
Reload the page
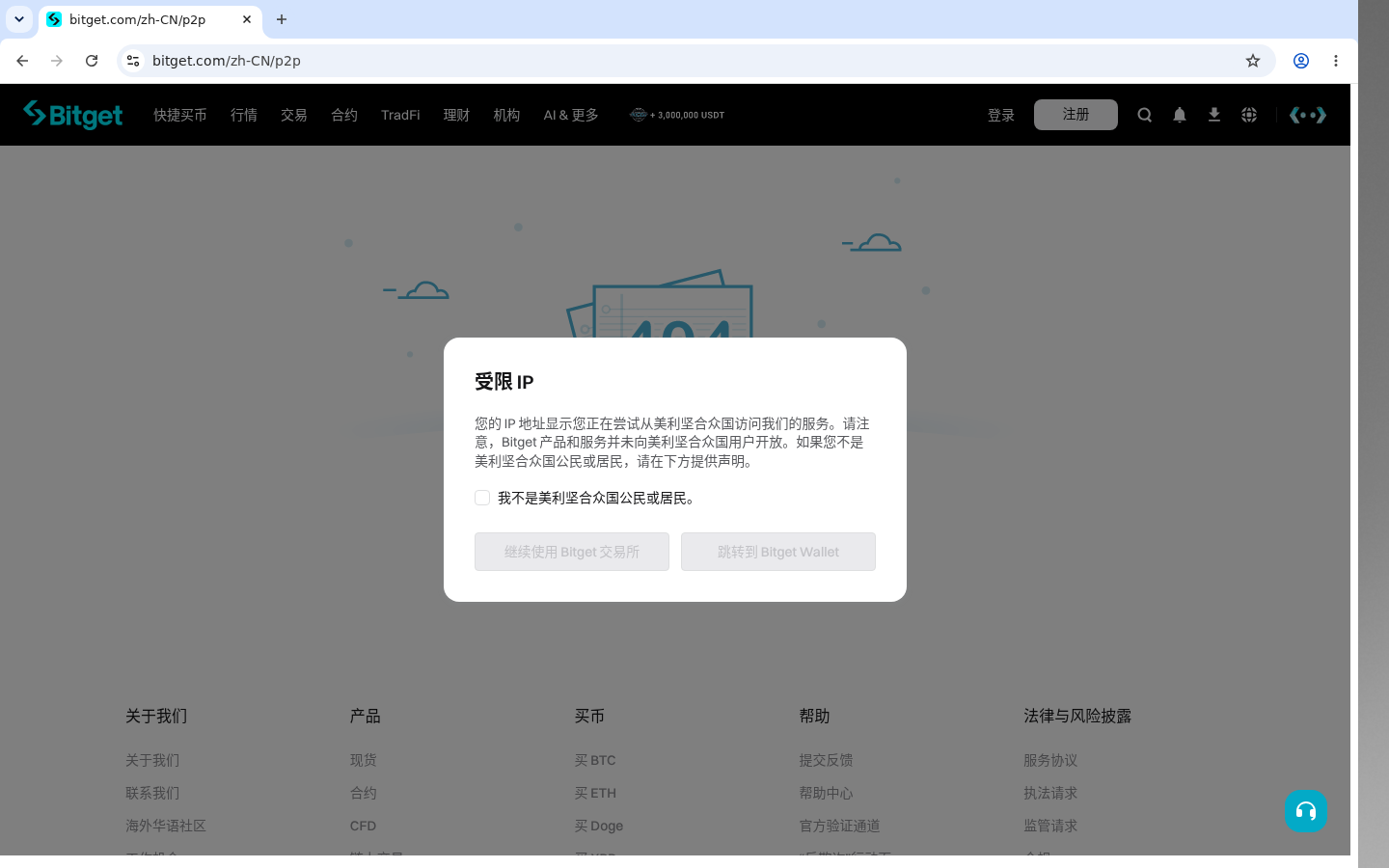92,61
